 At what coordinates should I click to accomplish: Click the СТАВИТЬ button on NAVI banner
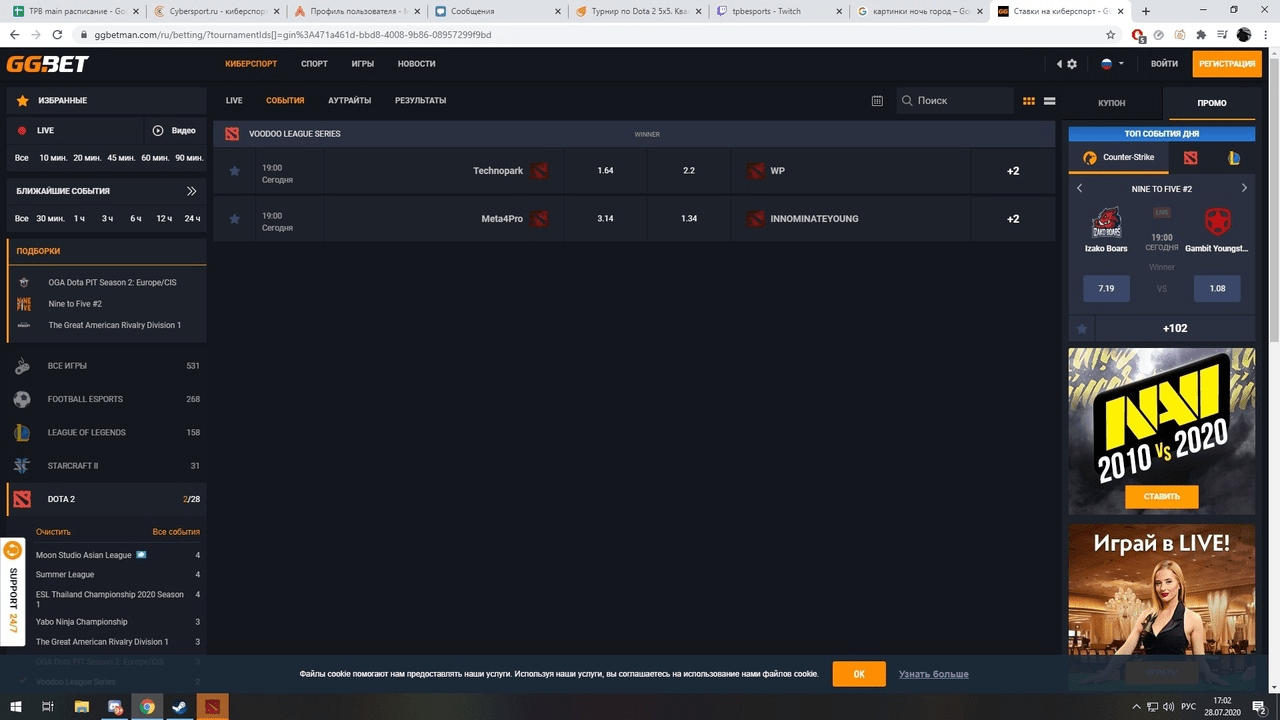point(1162,497)
